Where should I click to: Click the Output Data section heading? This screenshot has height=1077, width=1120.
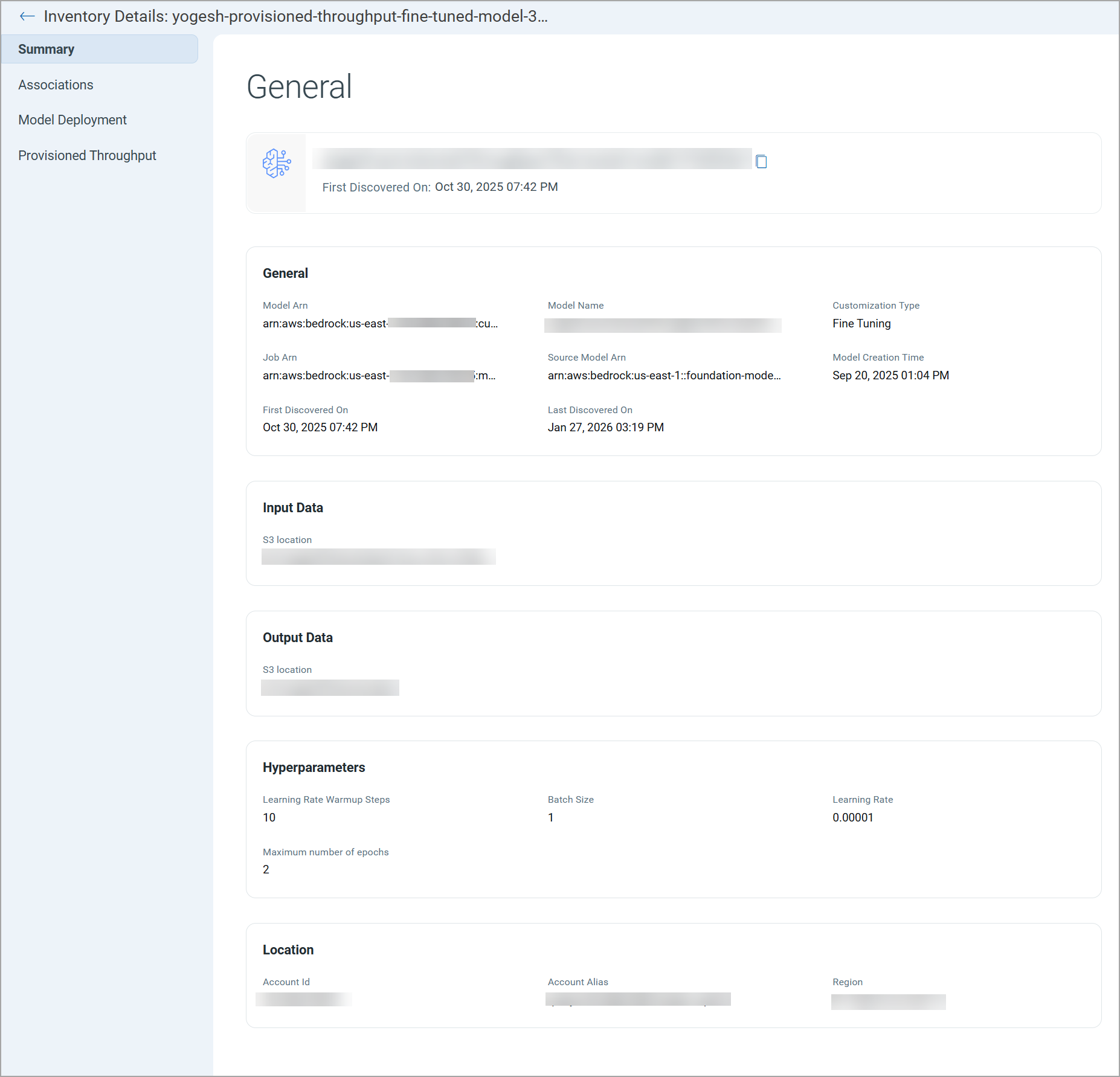click(298, 637)
